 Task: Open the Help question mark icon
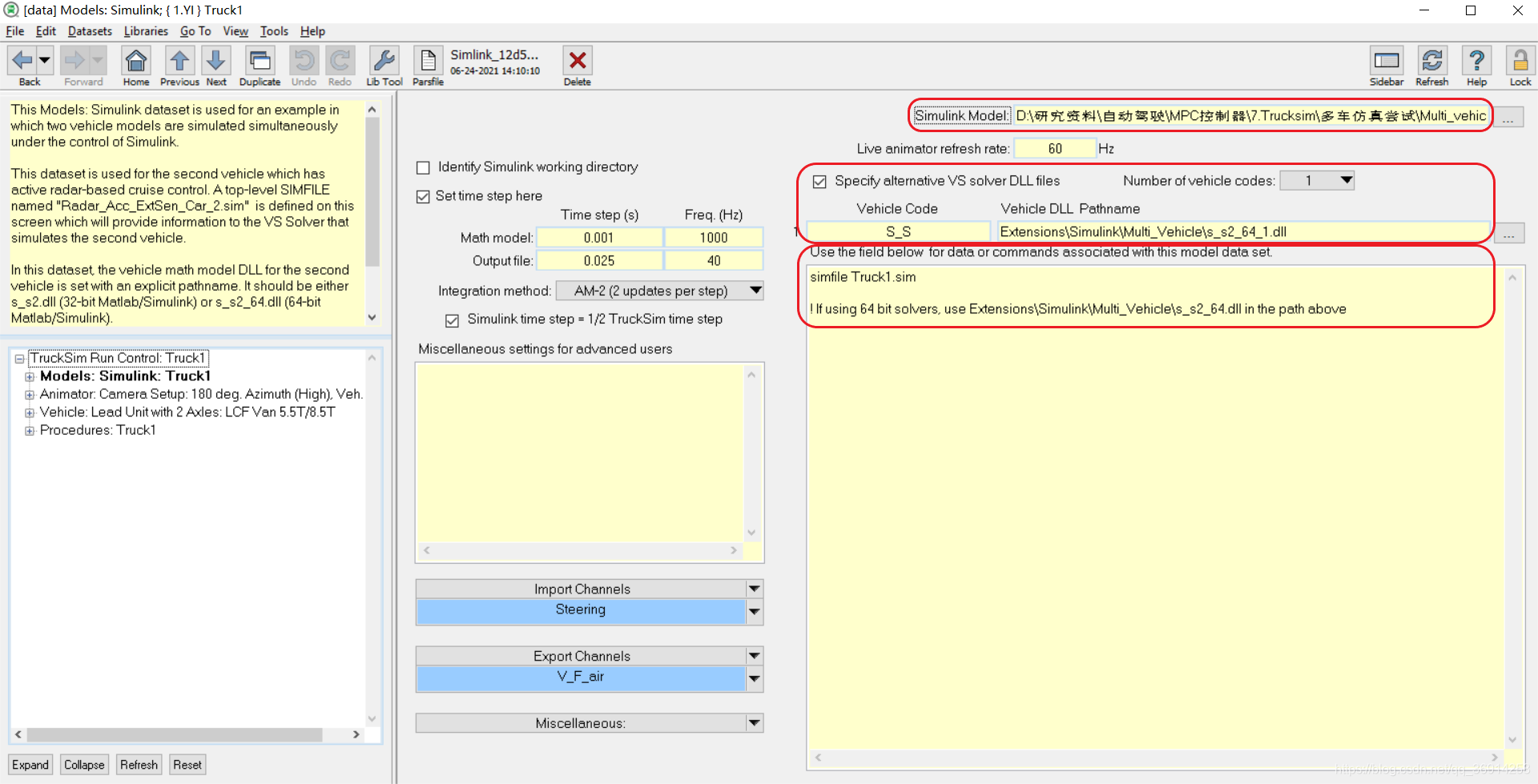(1476, 61)
